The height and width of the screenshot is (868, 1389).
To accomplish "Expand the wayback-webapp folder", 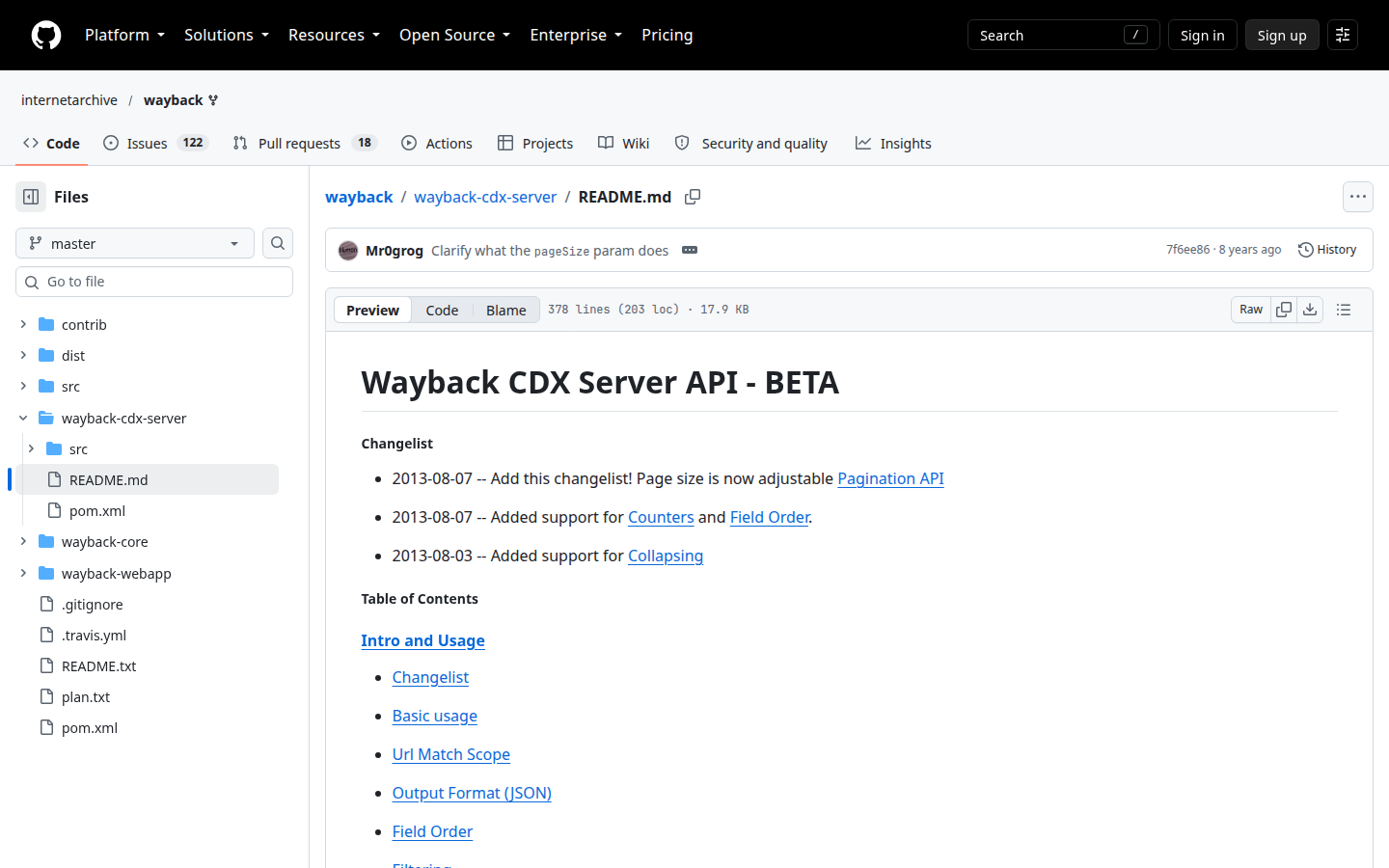I will (x=23, y=573).
